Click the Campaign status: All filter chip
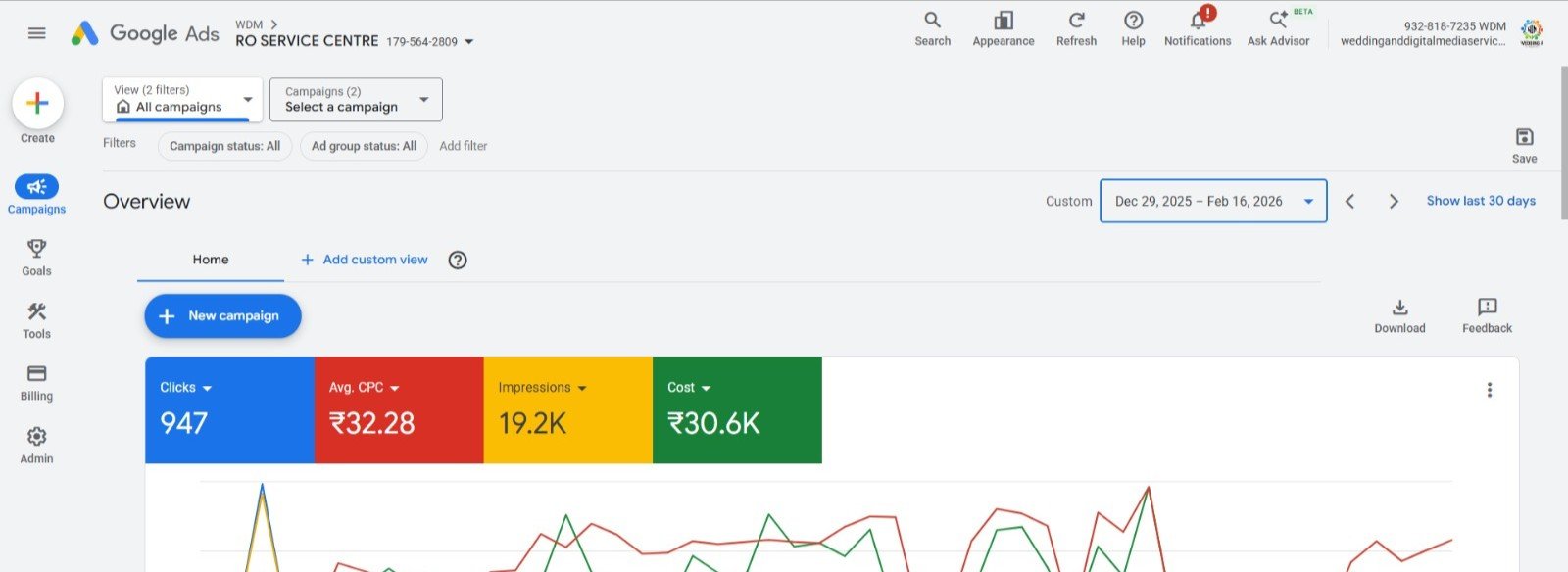Image resolution: width=1568 pixels, height=572 pixels. 224,146
